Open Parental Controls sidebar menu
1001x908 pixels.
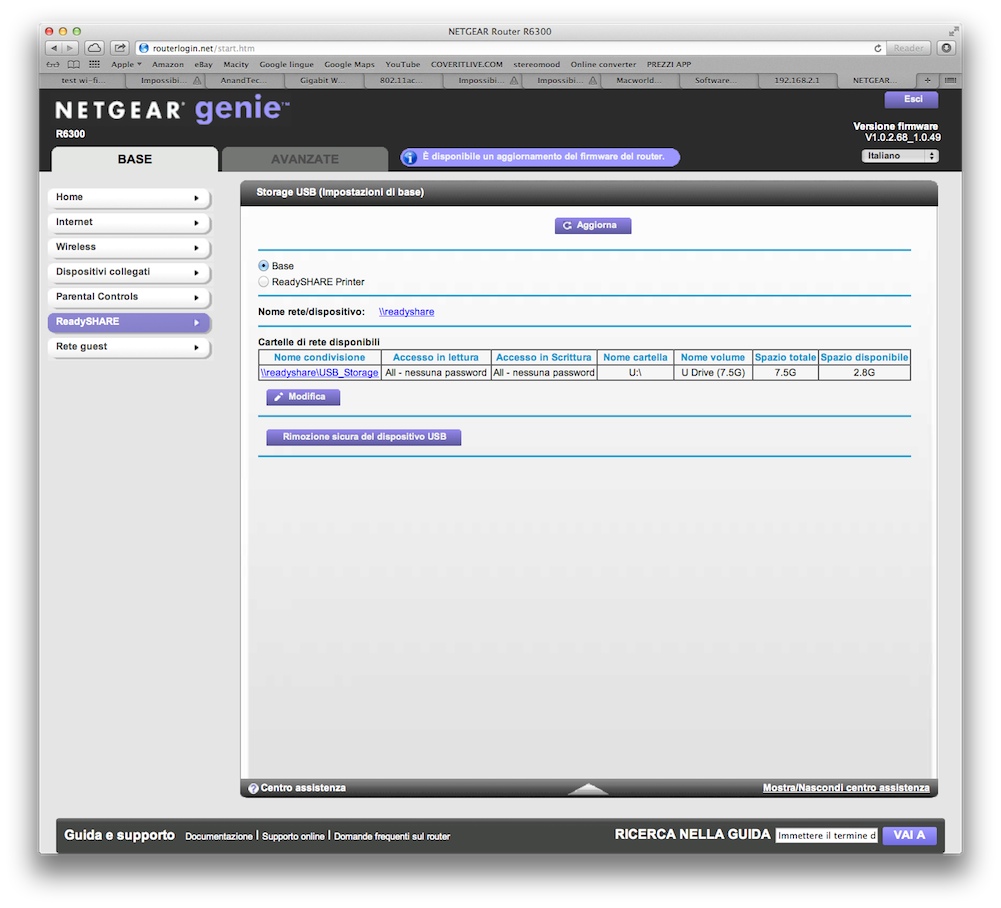click(x=129, y=297)
